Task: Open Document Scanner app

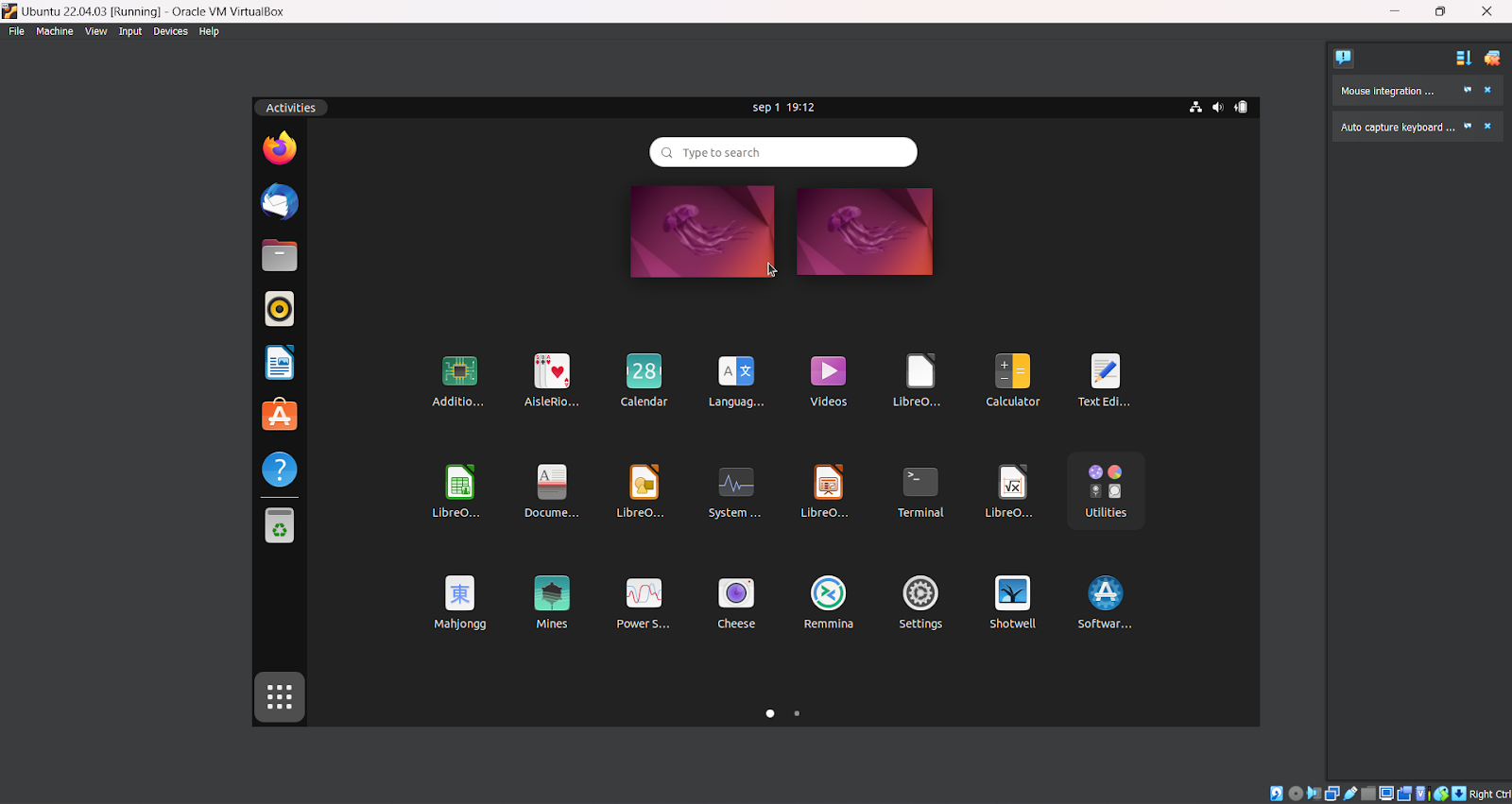Action: tap(552, 491)
